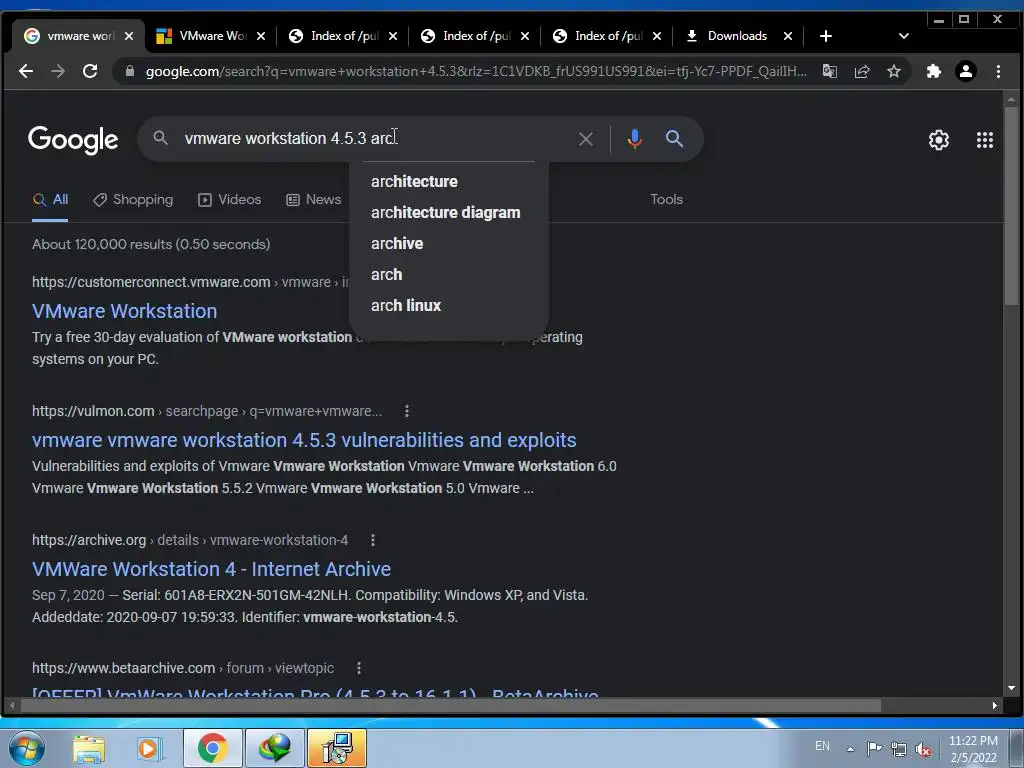
Task: Click the padlock site info icon
Action: coord(130,71)
